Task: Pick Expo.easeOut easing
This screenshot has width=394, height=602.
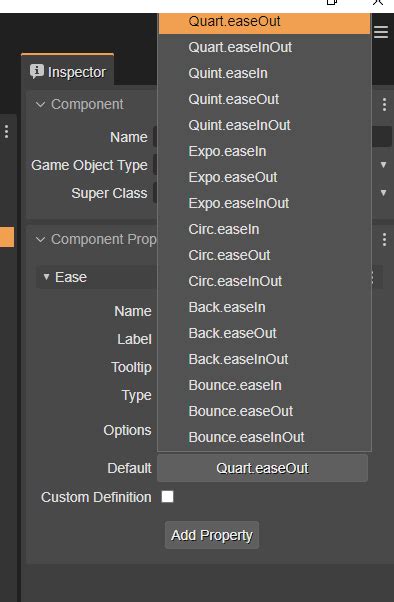Action: click(264, 177)
